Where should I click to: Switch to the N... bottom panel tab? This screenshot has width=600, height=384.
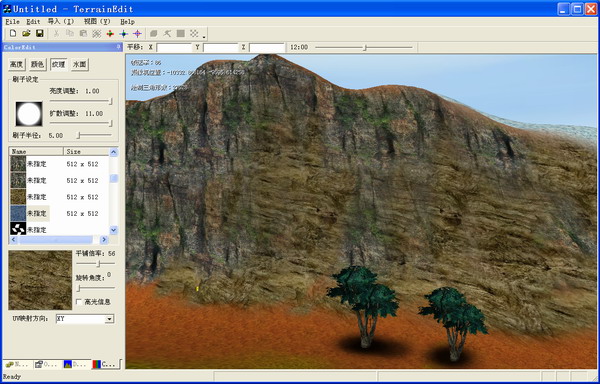coord(17,364)
